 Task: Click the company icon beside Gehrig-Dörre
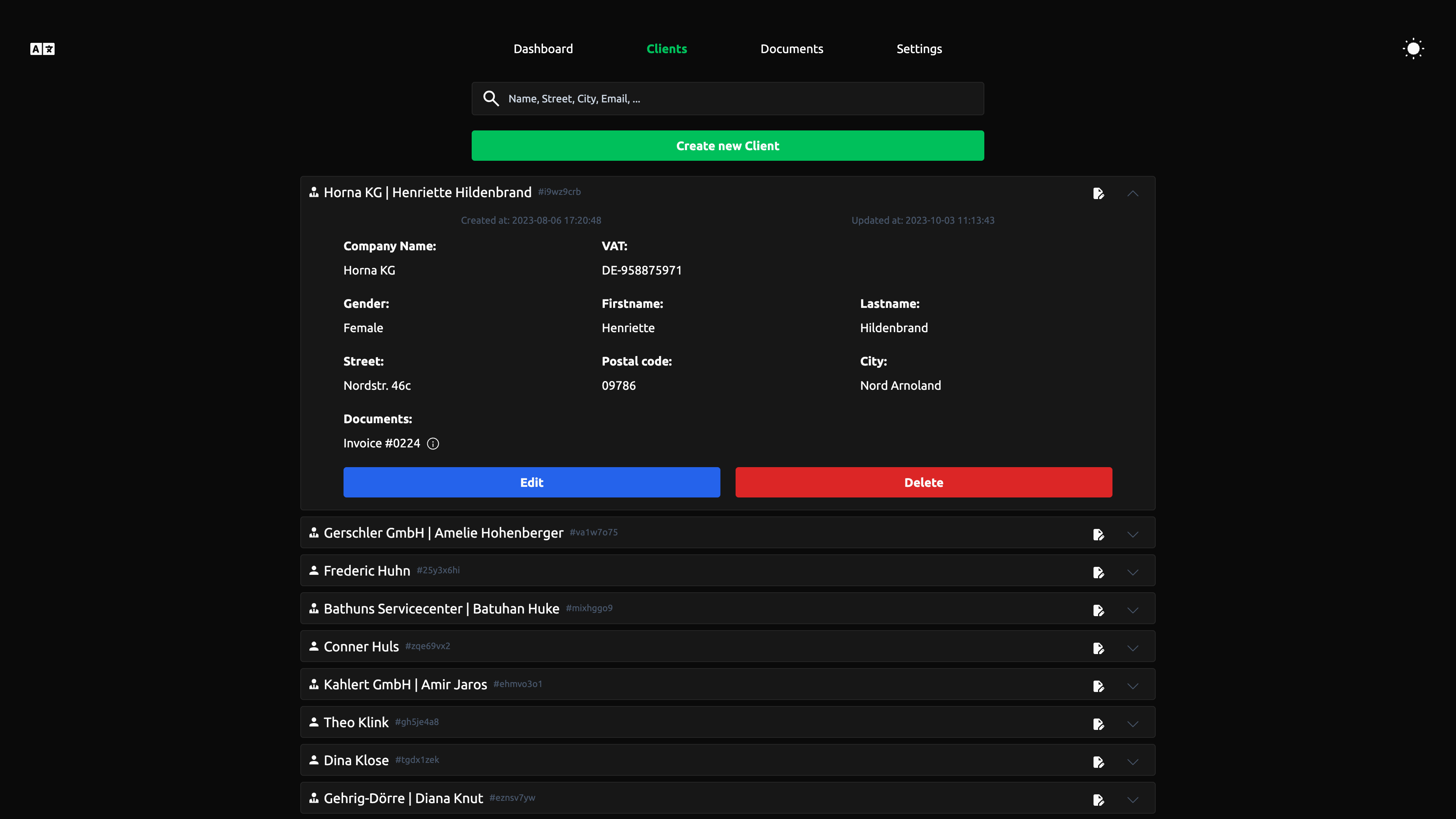314,797
